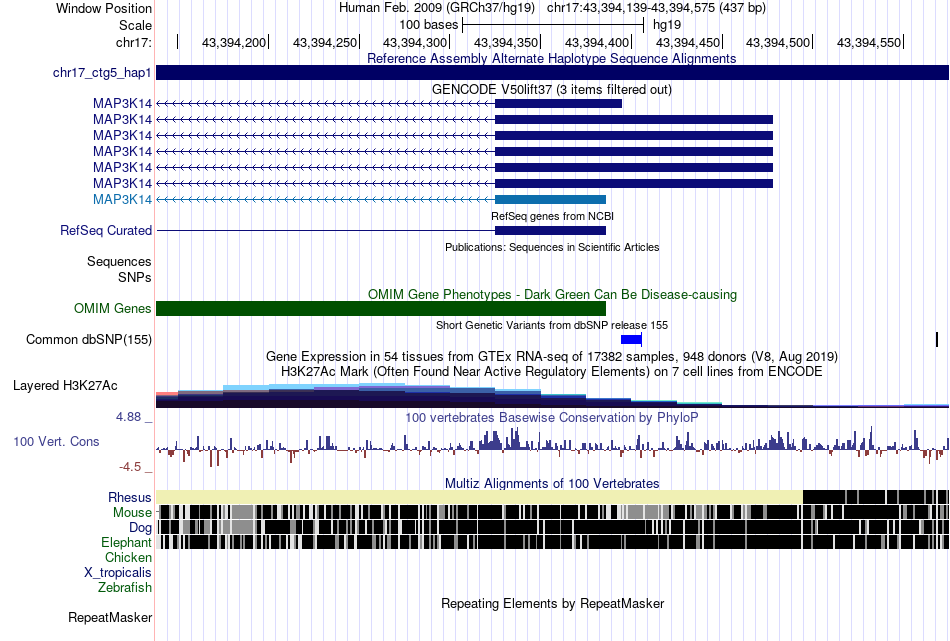Select the Dog alignment row

[x=552, y=526]
